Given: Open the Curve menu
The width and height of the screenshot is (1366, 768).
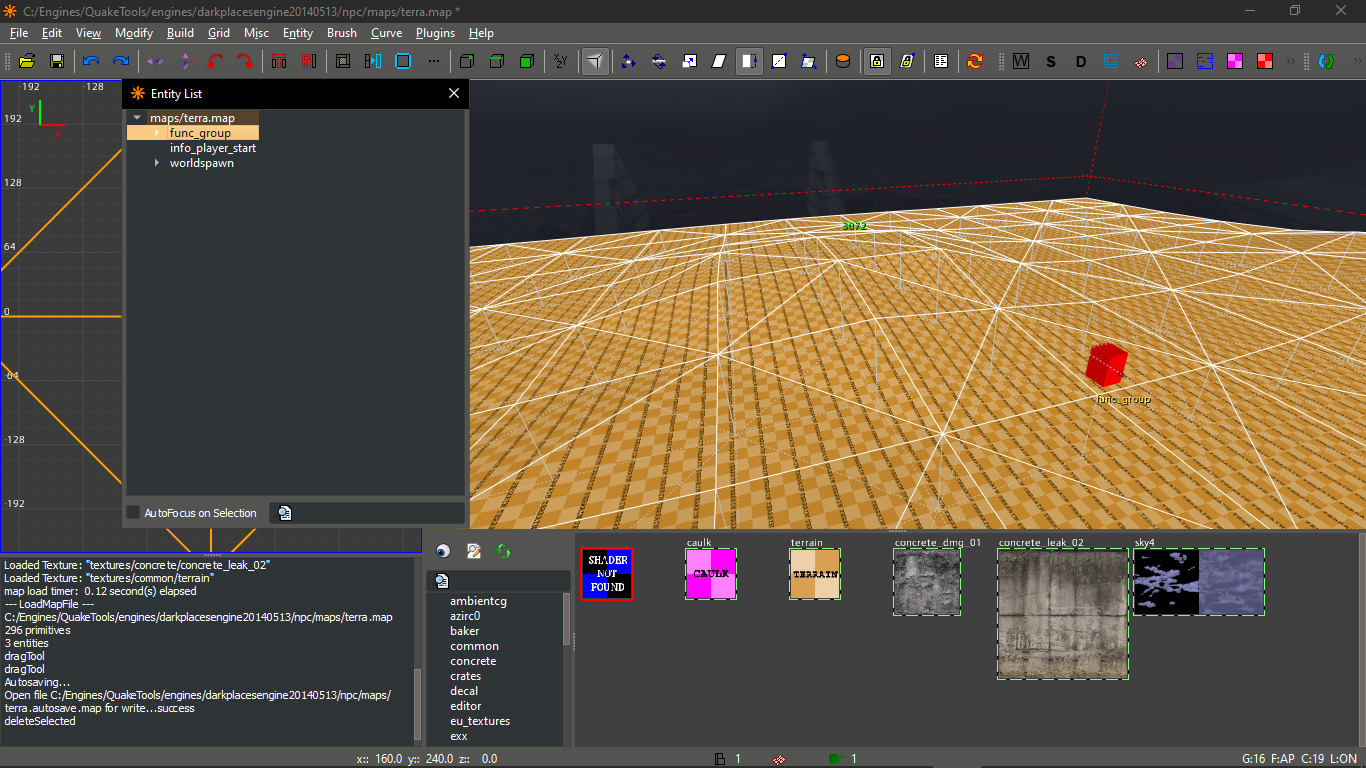Looking at the screenshot, I should 386,33.
